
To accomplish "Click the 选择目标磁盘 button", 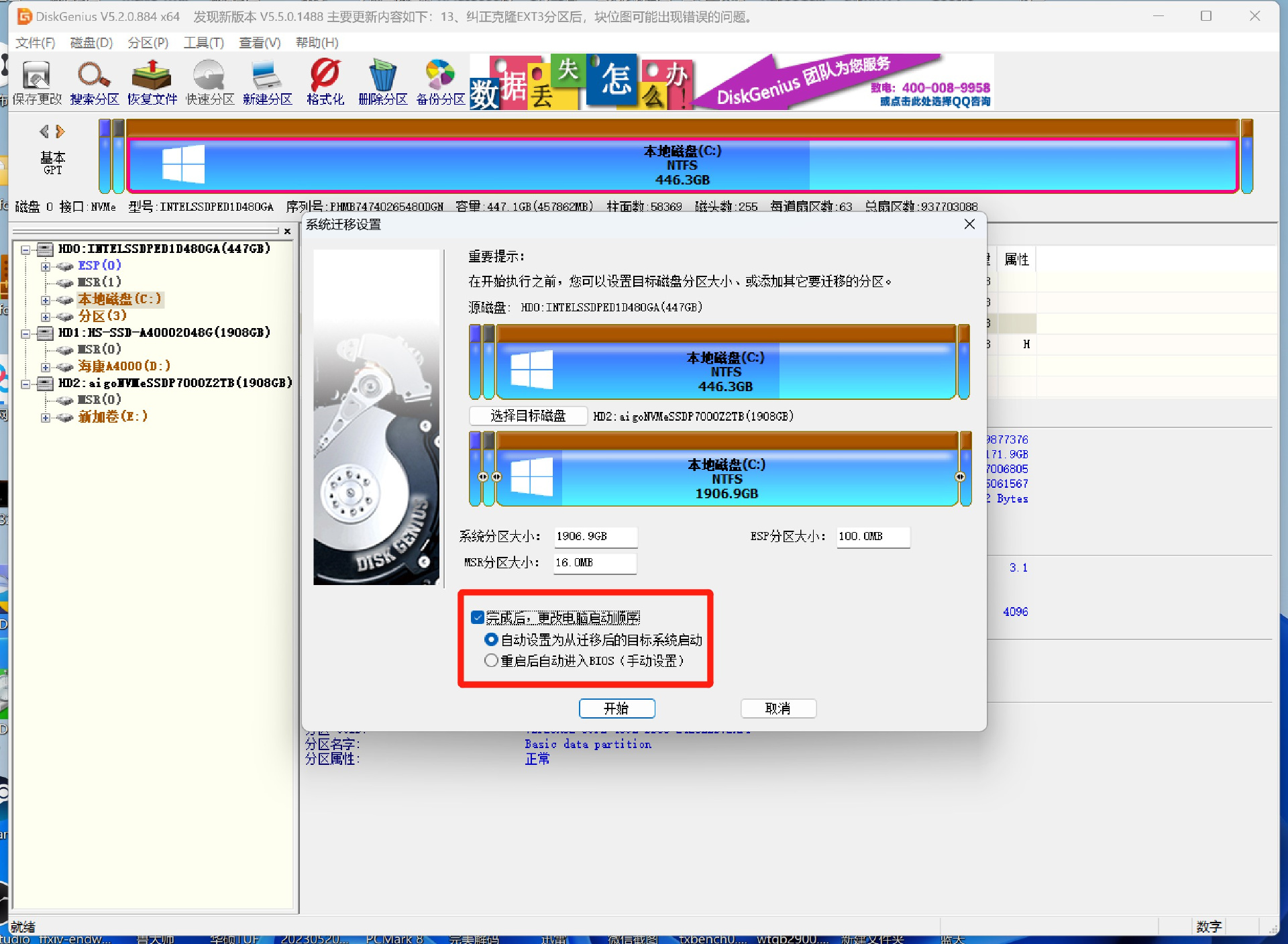I will [x=528, y=416].
